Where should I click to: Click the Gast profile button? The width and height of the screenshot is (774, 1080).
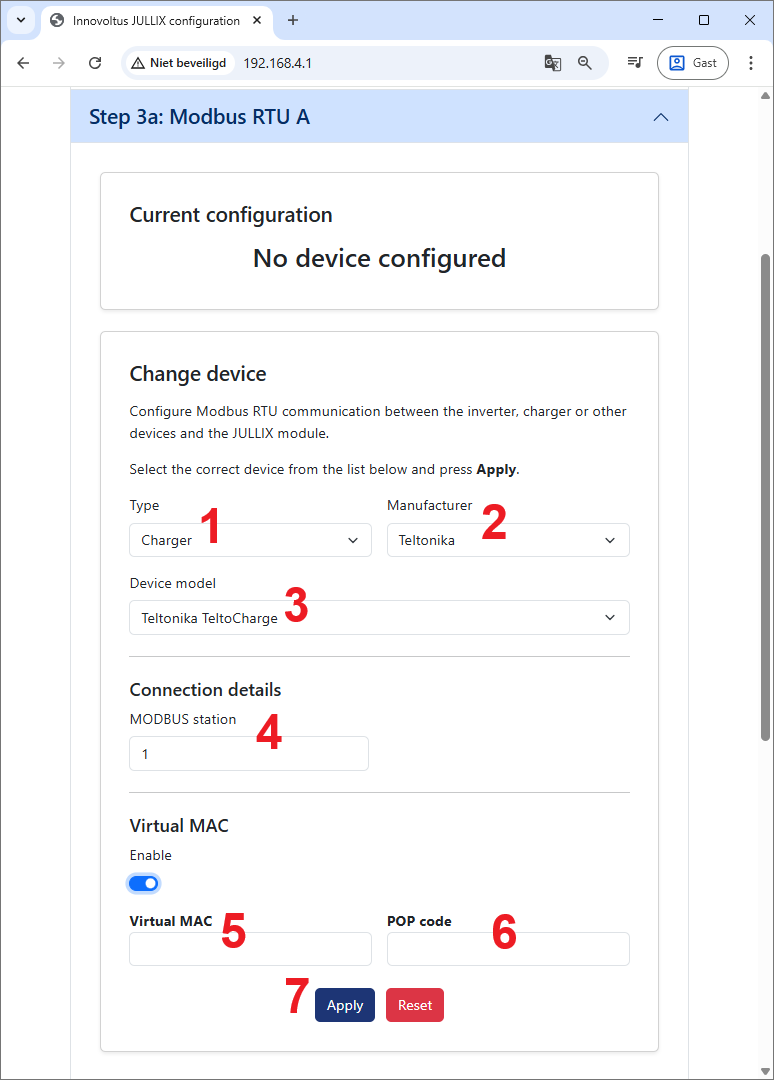[x=692, y=62]
